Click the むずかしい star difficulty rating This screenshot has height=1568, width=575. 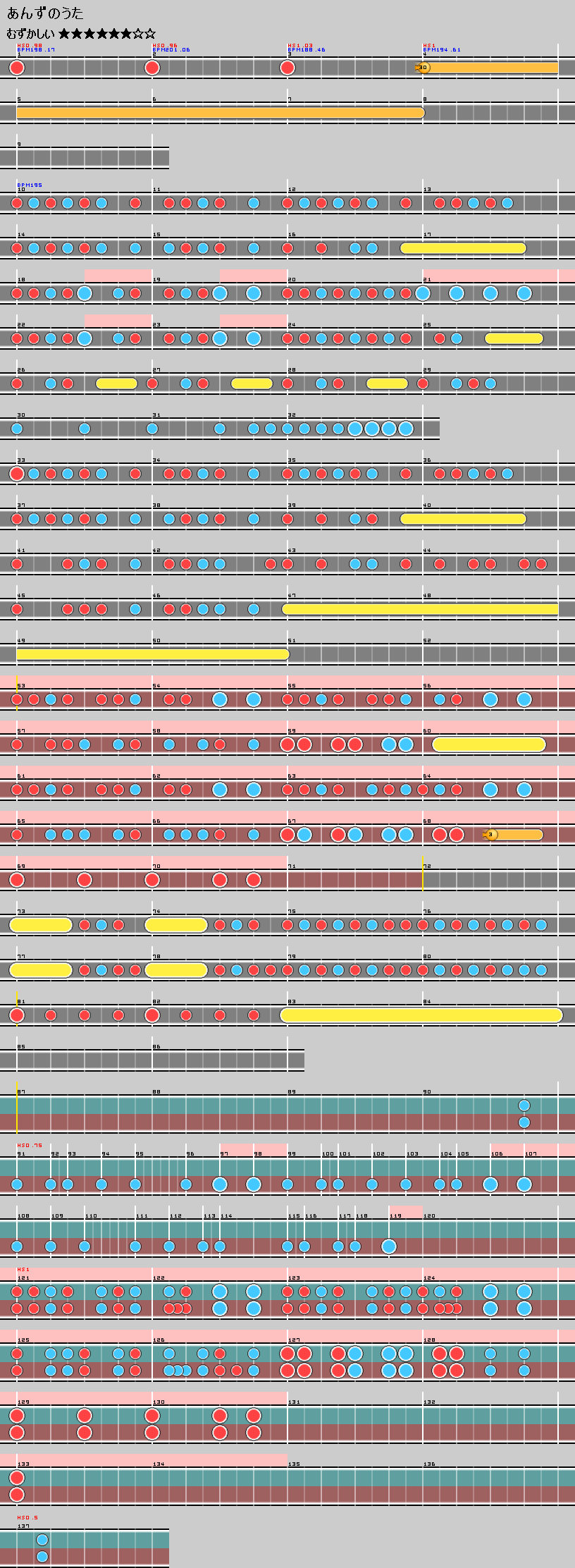(x=81, y=33)
